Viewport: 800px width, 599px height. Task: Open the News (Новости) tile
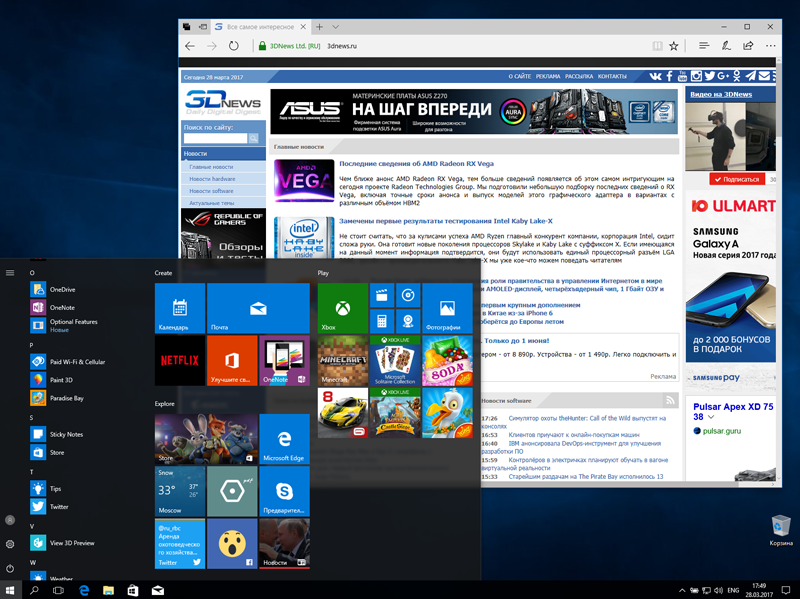click(x=284, y=543)
